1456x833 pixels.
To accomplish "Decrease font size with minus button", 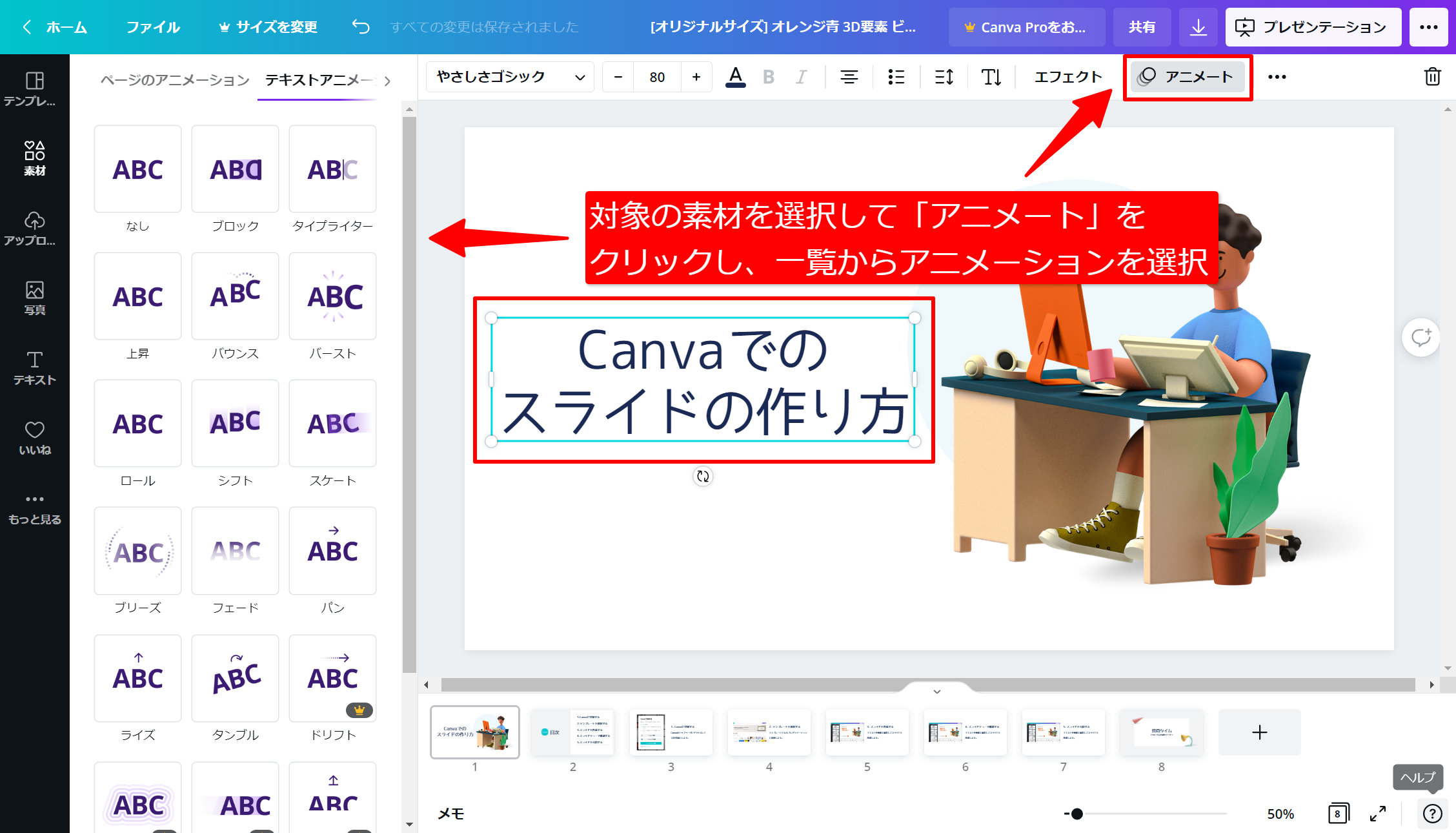I will [618, 77].
